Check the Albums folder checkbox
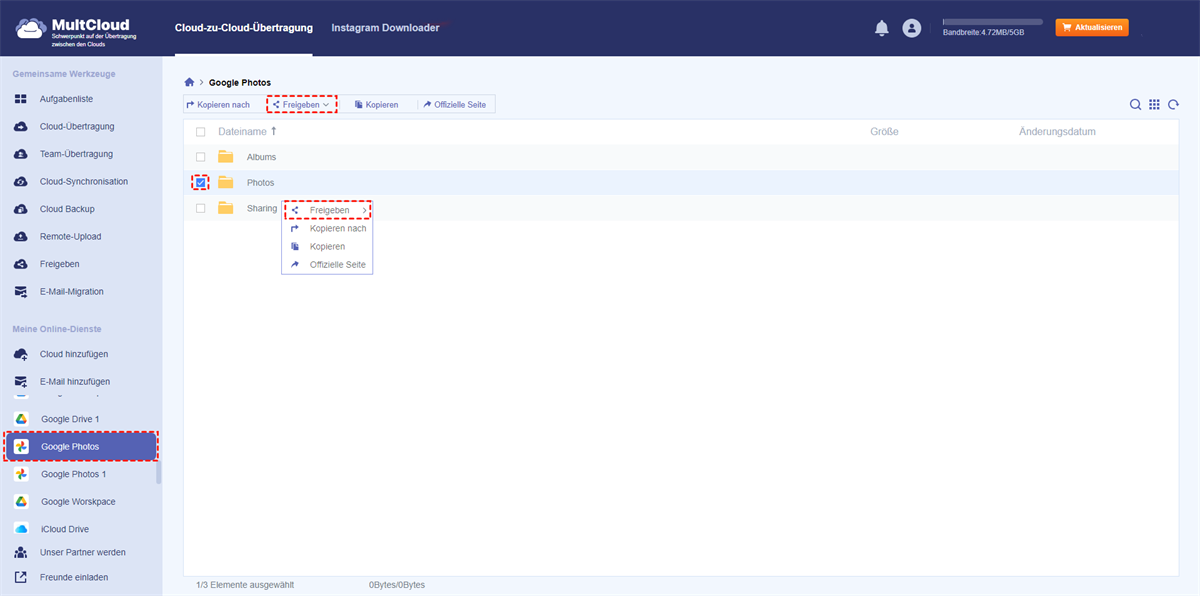Image resolution: width=1200 pixels, height=596 pixels. click(x=201, y=157)
